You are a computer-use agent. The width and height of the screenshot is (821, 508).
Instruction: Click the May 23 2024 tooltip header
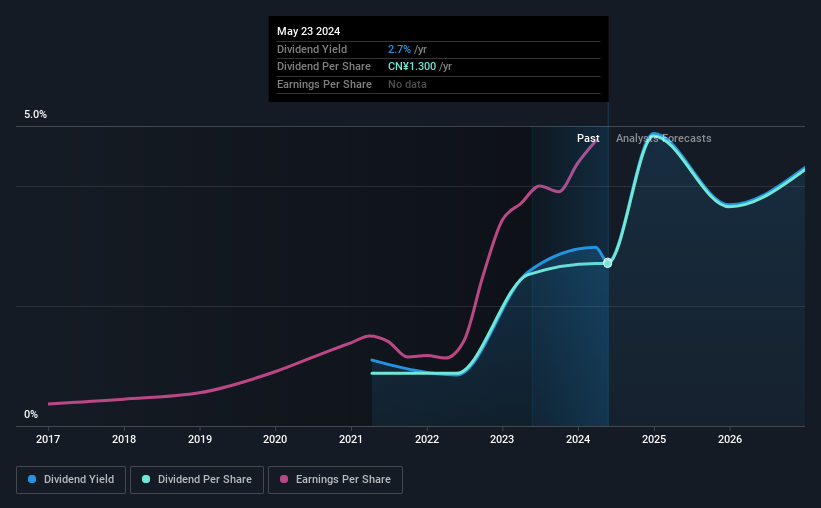pos(308,31)
